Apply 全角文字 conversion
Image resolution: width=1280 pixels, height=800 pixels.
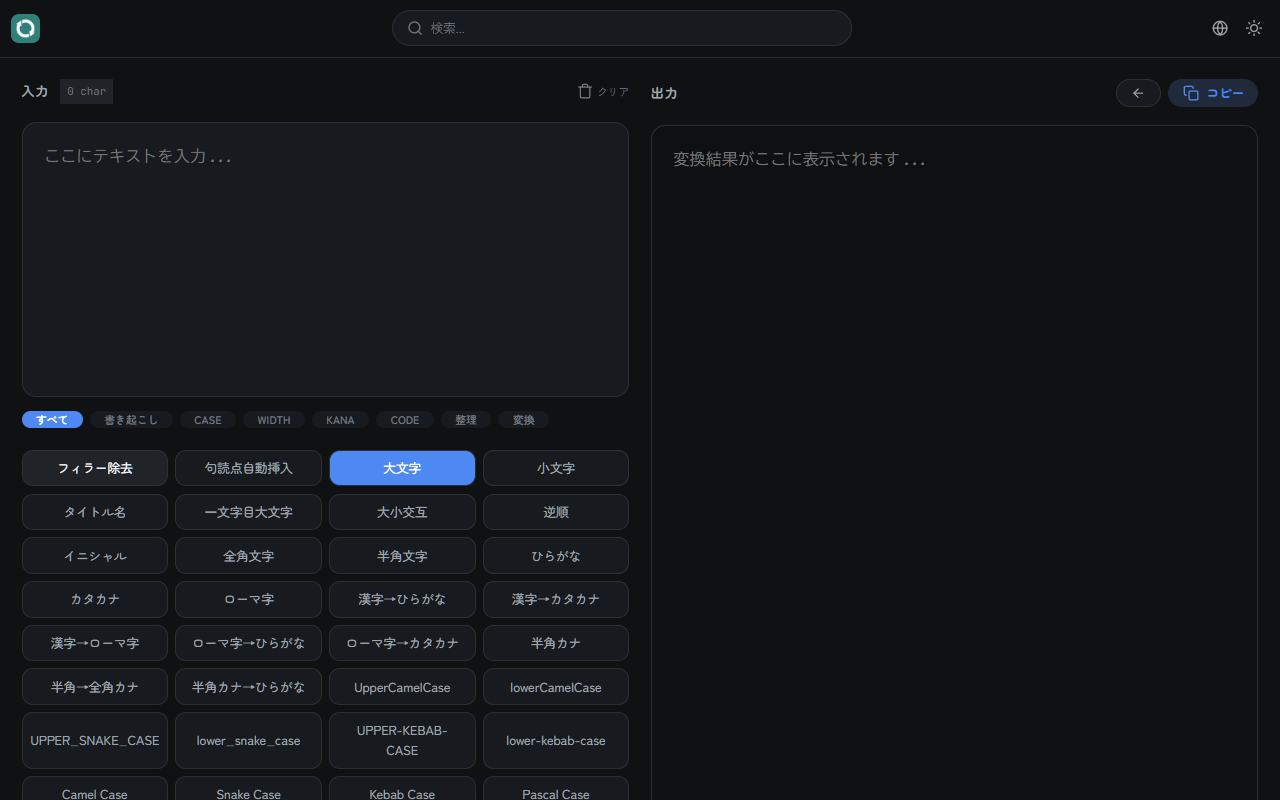coord(248,556)
